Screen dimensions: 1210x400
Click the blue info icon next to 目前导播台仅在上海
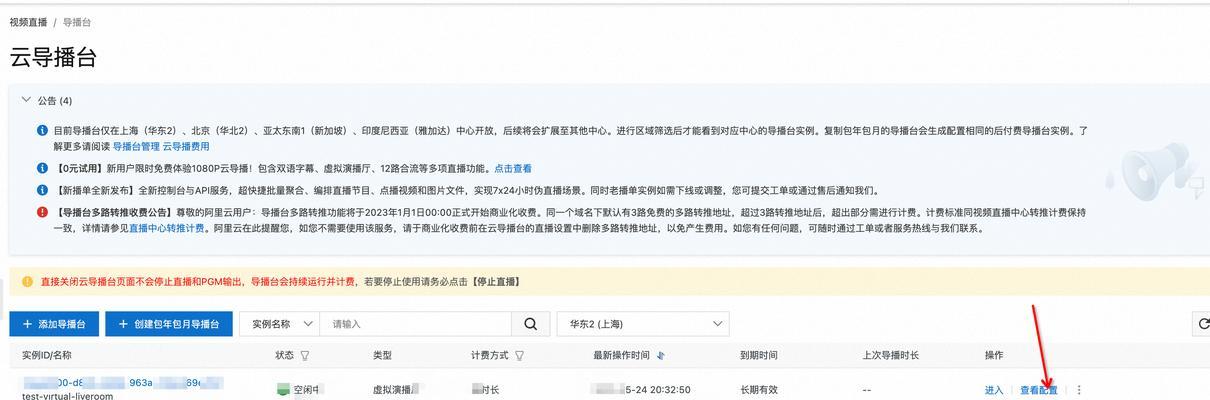point(42,130)
